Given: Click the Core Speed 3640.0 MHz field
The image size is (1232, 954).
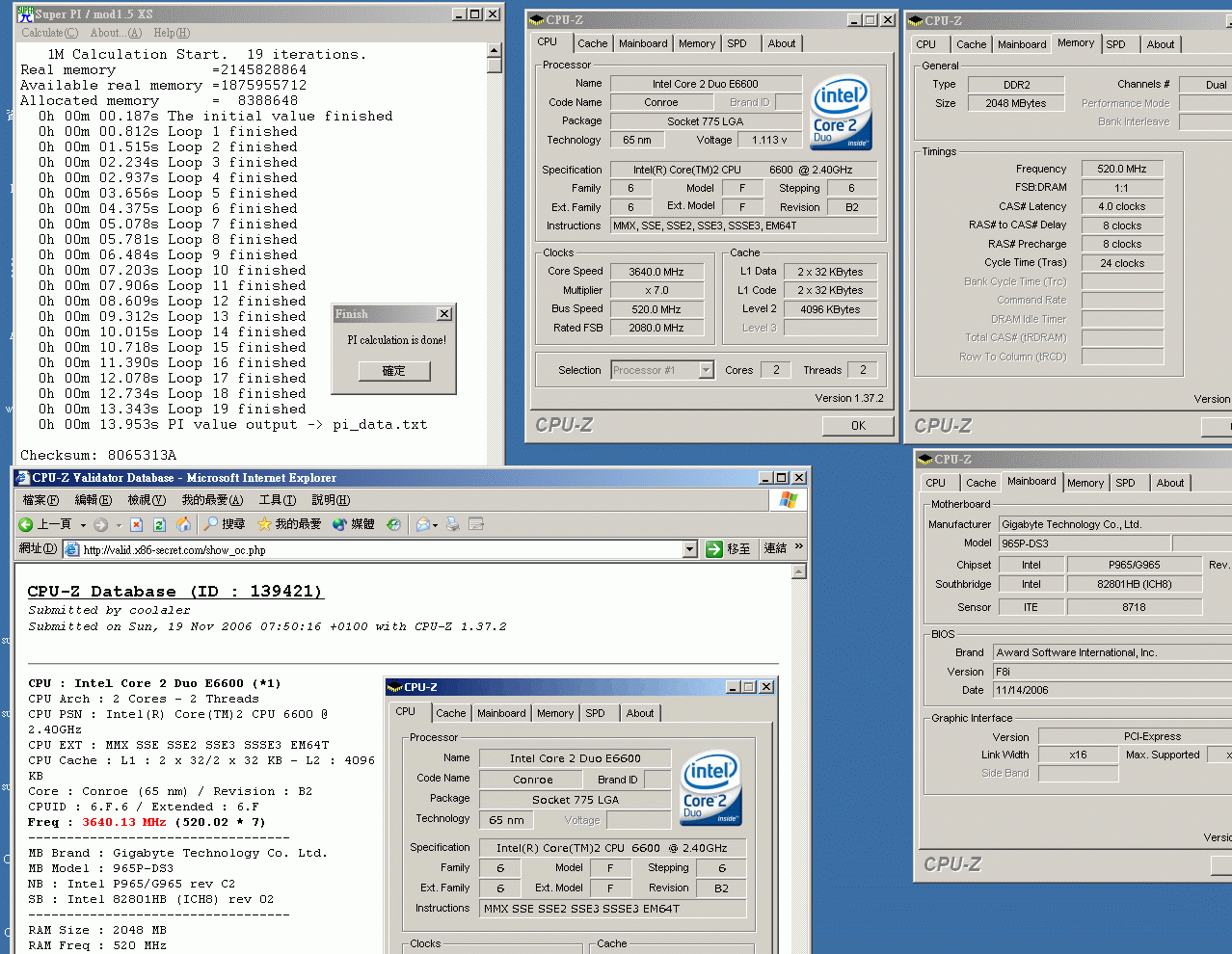Looking at the screenshot, I should coord(656,272).
